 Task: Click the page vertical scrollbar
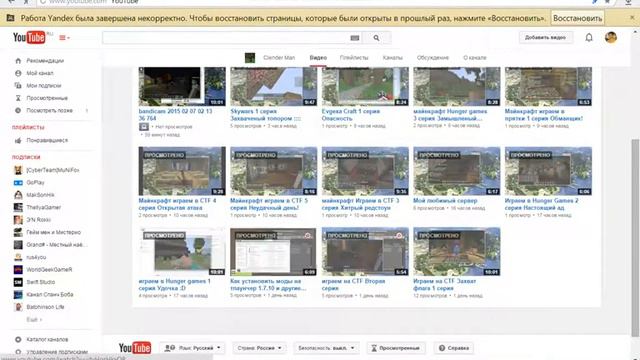tap(635, 237)
